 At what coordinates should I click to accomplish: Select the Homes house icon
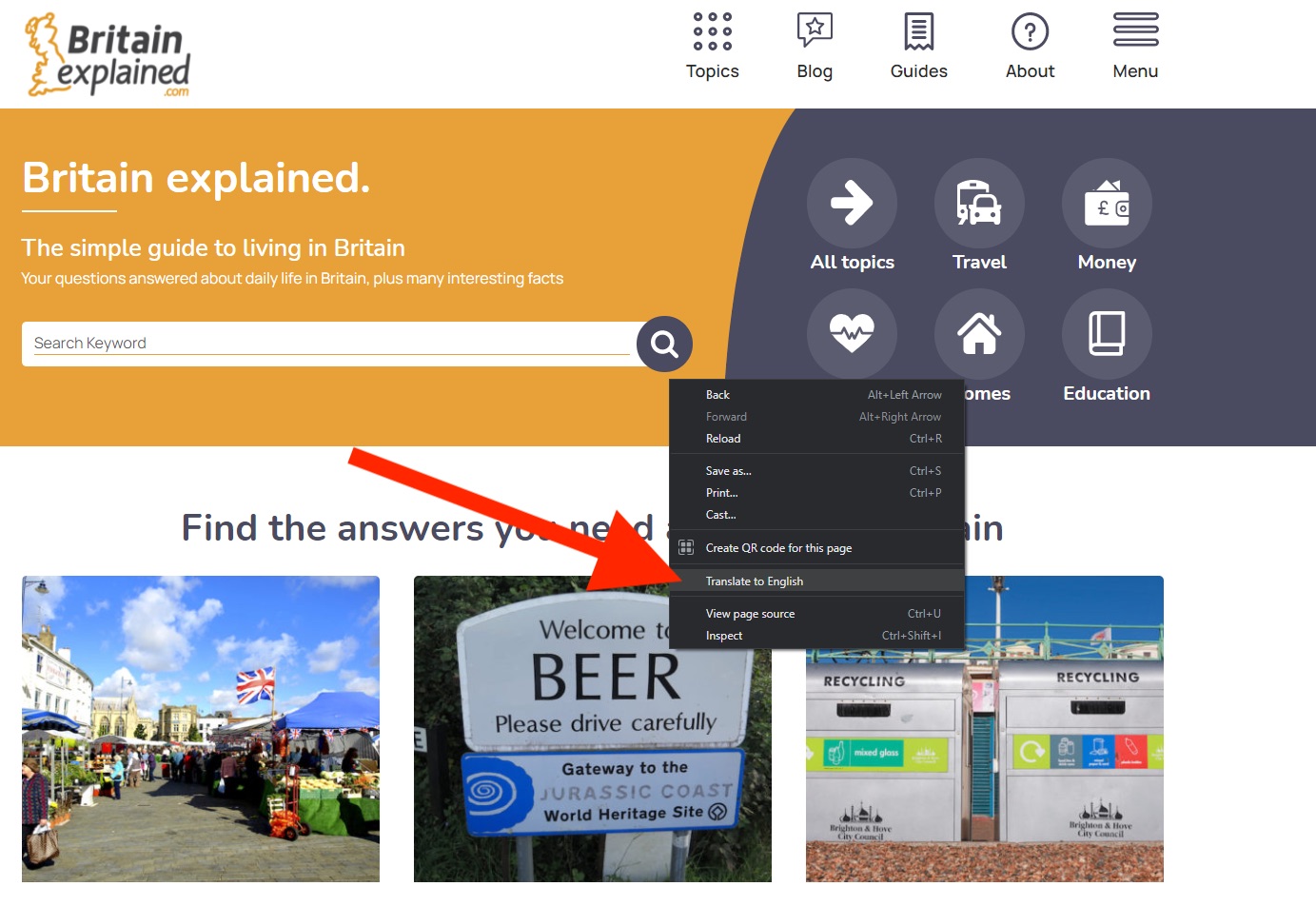click(979, 334)
